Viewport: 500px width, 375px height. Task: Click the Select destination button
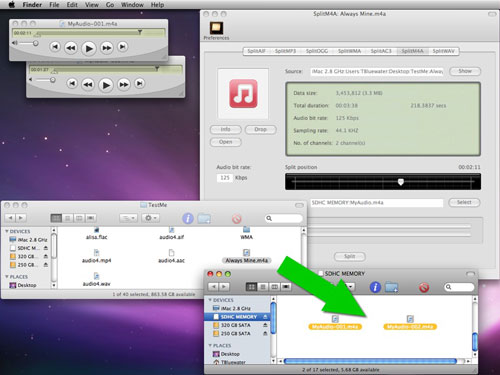tap(464, 202)
